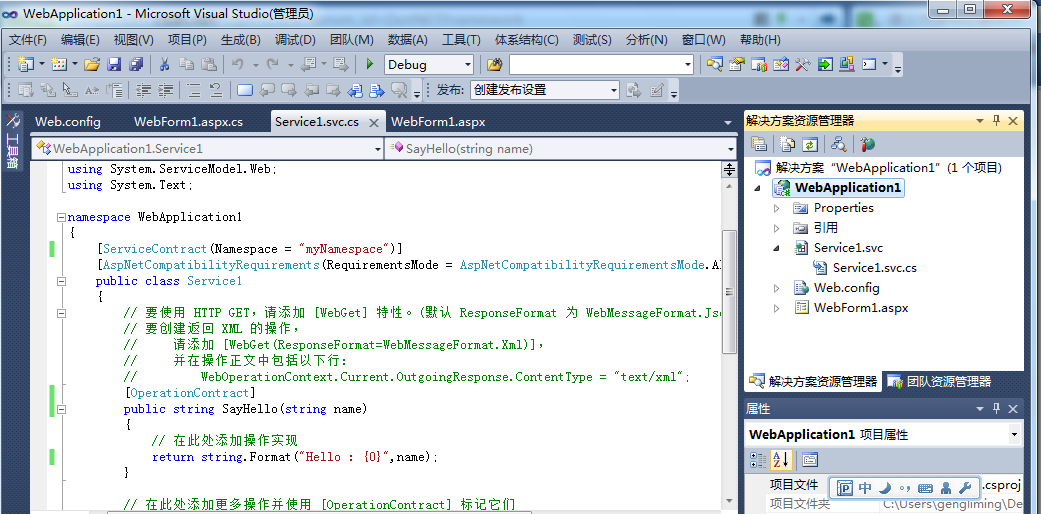The height and width of the screenshot is (514, 1041).
Task: Open the Debug configuration dropdown
Action: pos(468,64)
